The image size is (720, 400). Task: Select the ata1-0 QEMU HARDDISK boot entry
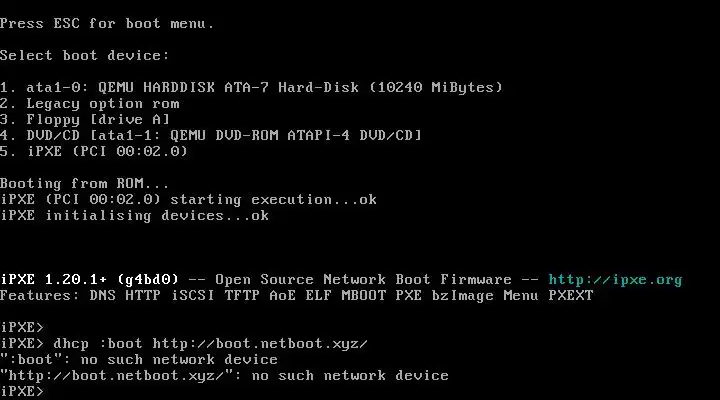coord(250,87)
